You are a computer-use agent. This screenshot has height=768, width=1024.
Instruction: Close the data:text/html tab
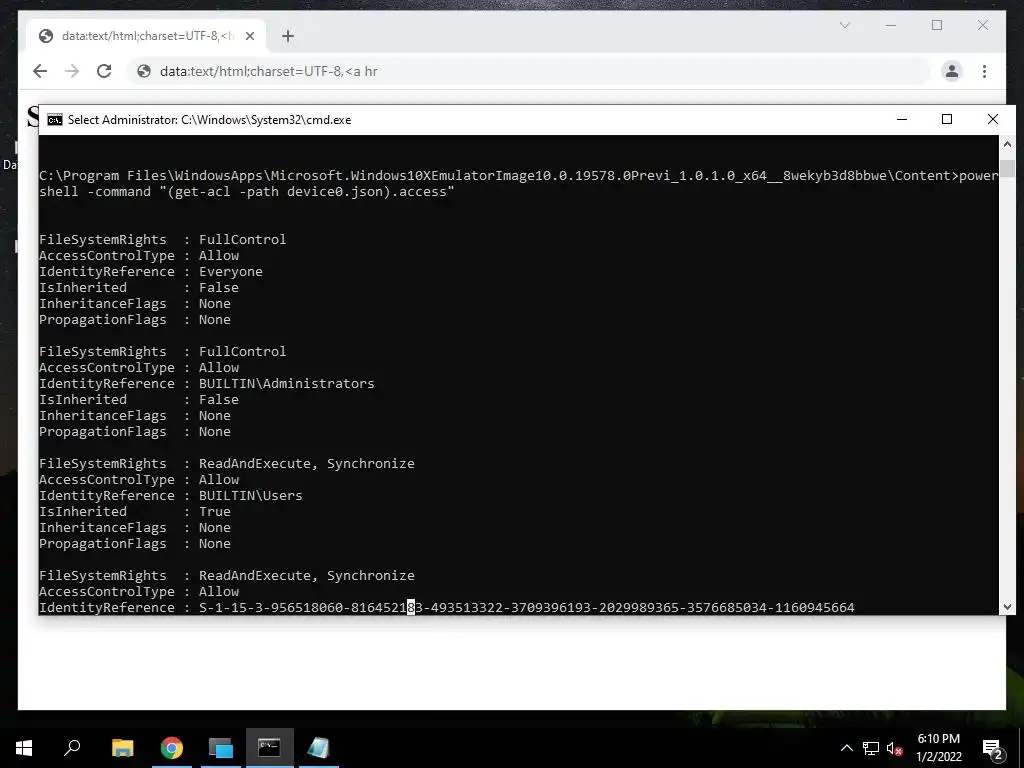(249, 36)
